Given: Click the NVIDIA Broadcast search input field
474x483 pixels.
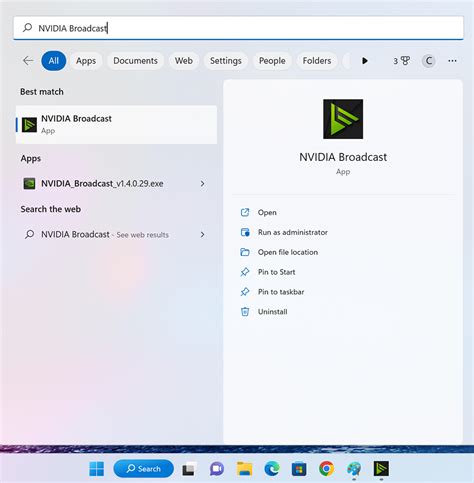Looking at the screenshot, I should (238, 28).
